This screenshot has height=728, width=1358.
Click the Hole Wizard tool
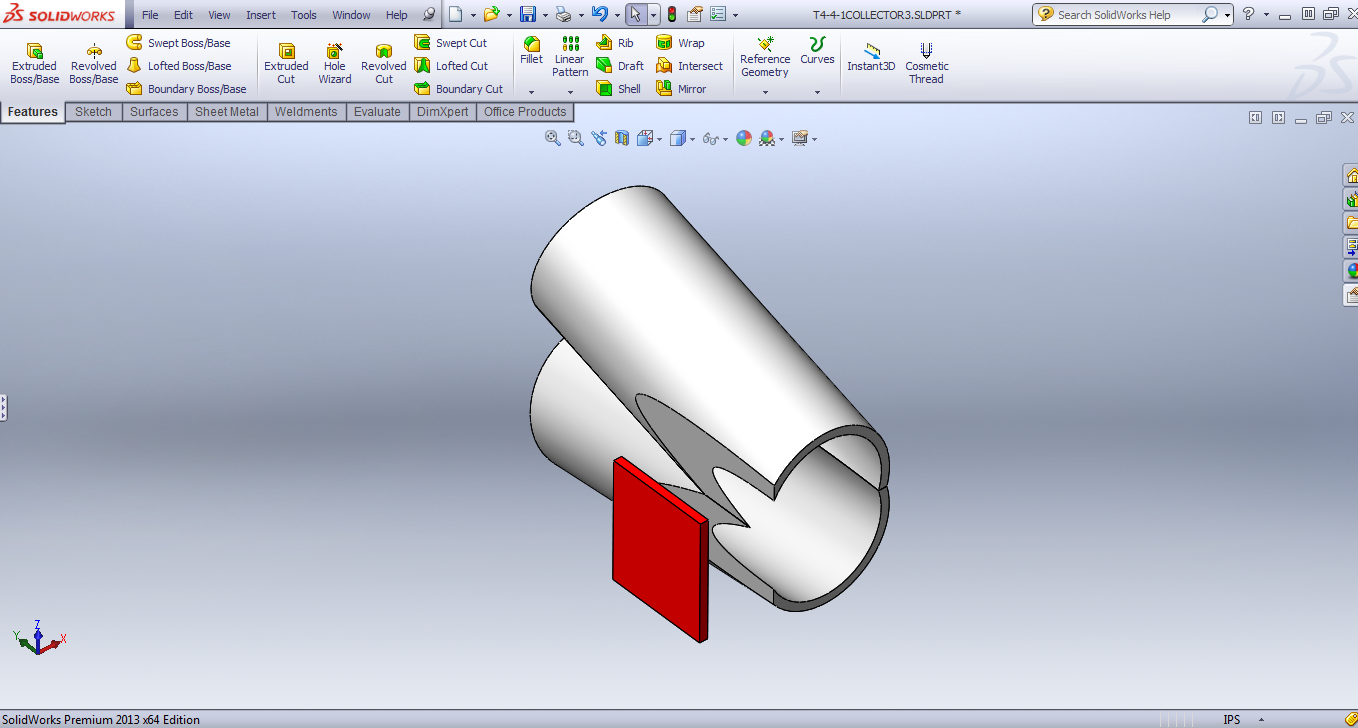(335, 64)
